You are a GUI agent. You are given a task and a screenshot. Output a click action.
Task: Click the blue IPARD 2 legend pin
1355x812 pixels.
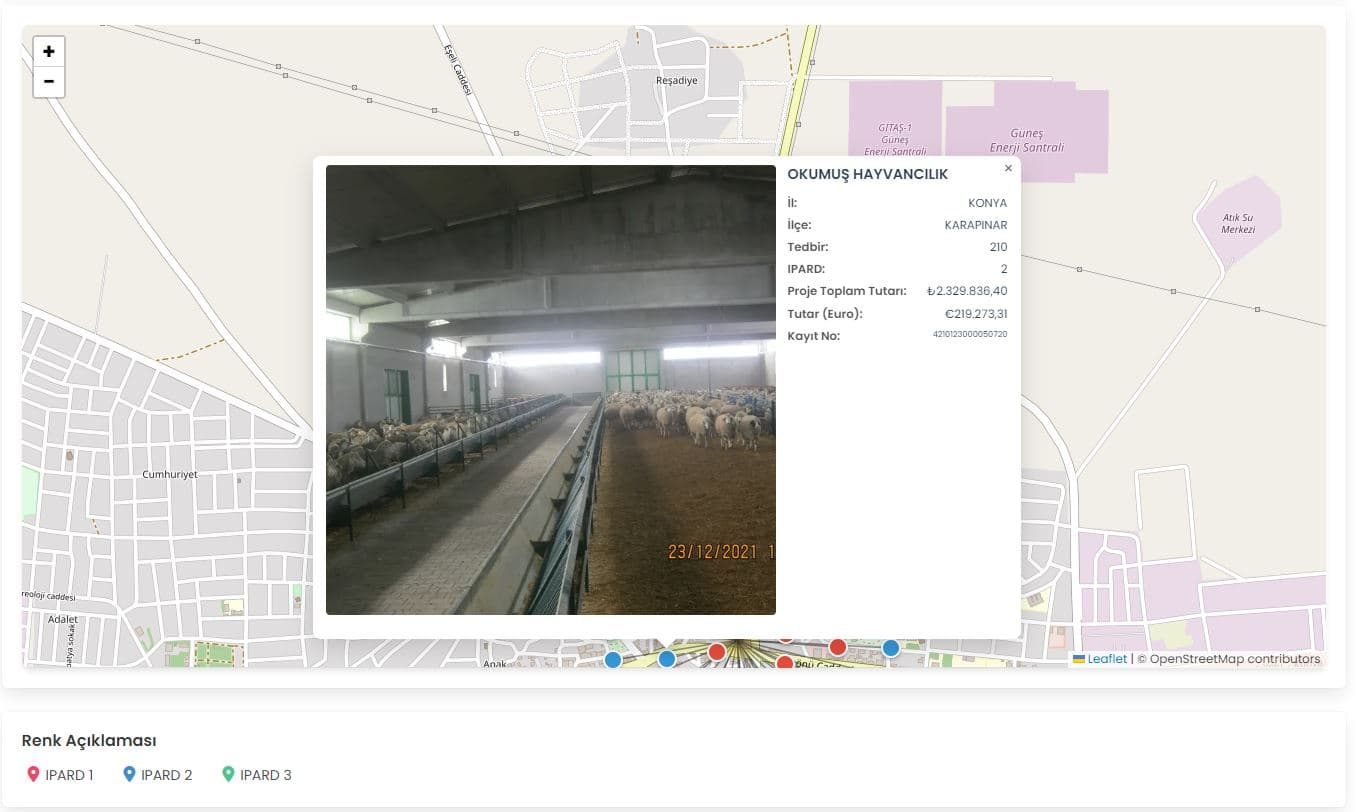click(128, 775)
